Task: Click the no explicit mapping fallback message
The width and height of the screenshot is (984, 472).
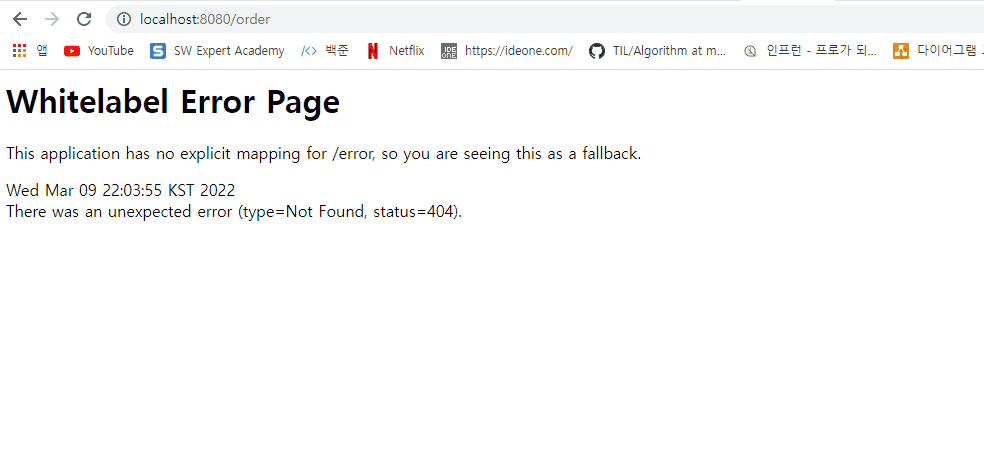Action: [x=323, y=154]
